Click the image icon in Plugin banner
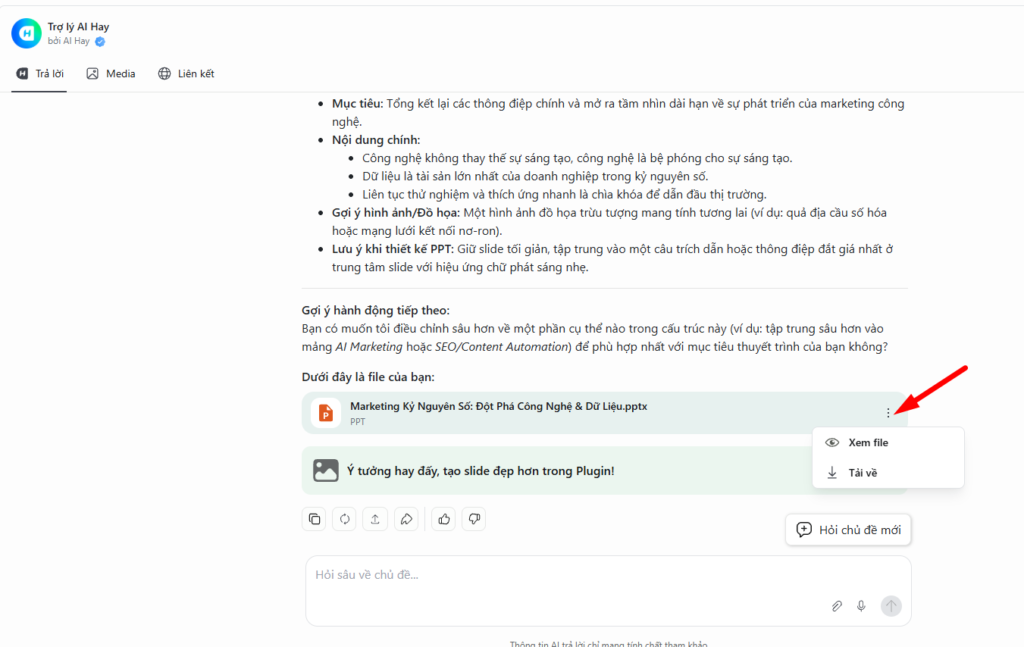 pyautogui.click(x=325, y=471)
